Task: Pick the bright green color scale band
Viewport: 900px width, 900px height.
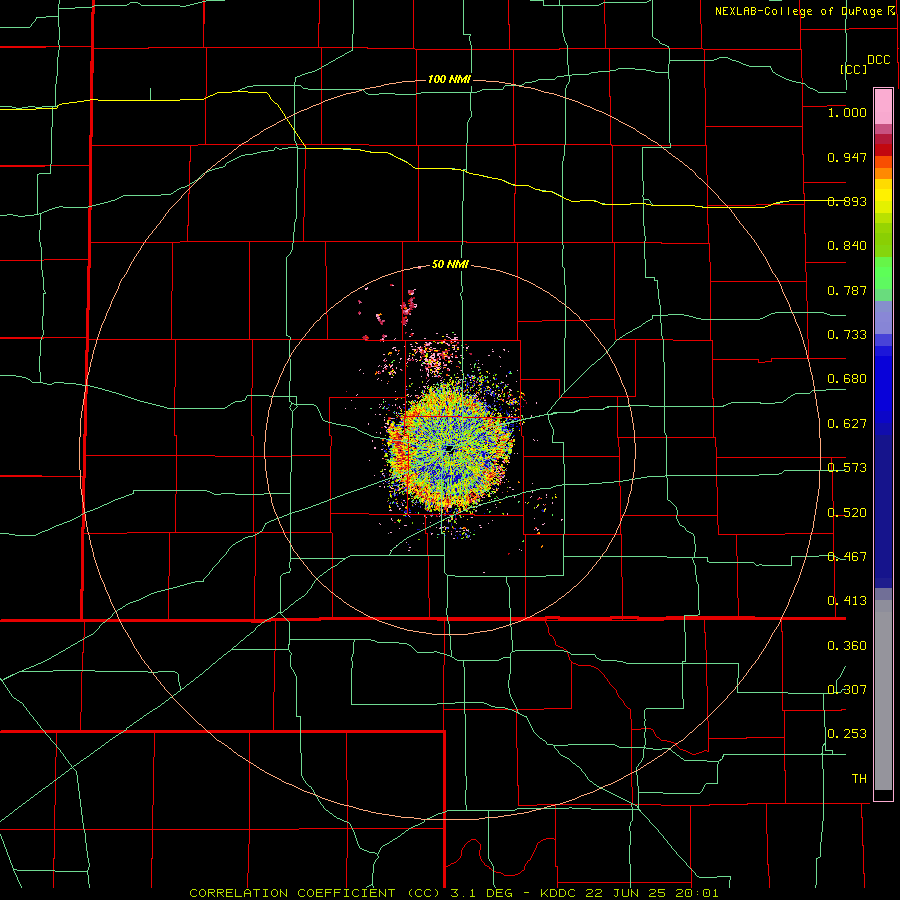Action: click(x=883, y=273)
